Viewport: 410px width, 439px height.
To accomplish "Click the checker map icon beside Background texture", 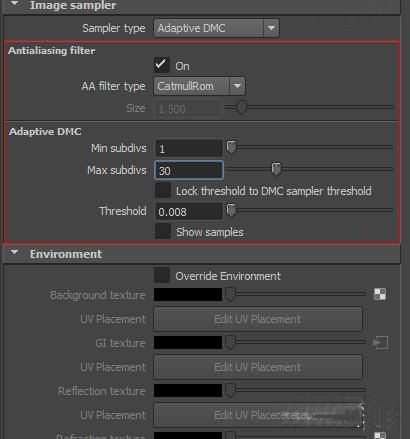I will pos(380,294).
